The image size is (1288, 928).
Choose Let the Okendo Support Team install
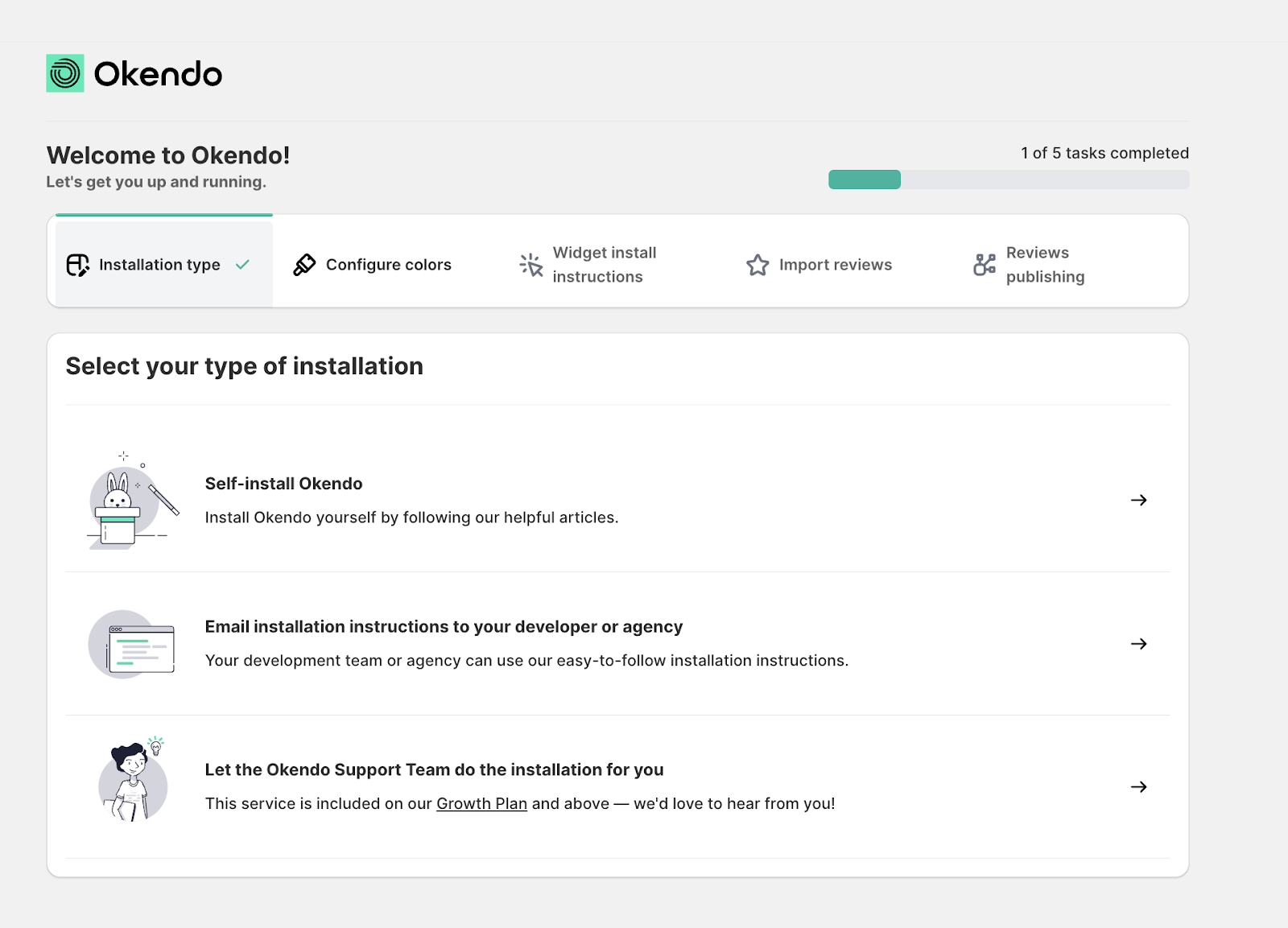(617, 787)
